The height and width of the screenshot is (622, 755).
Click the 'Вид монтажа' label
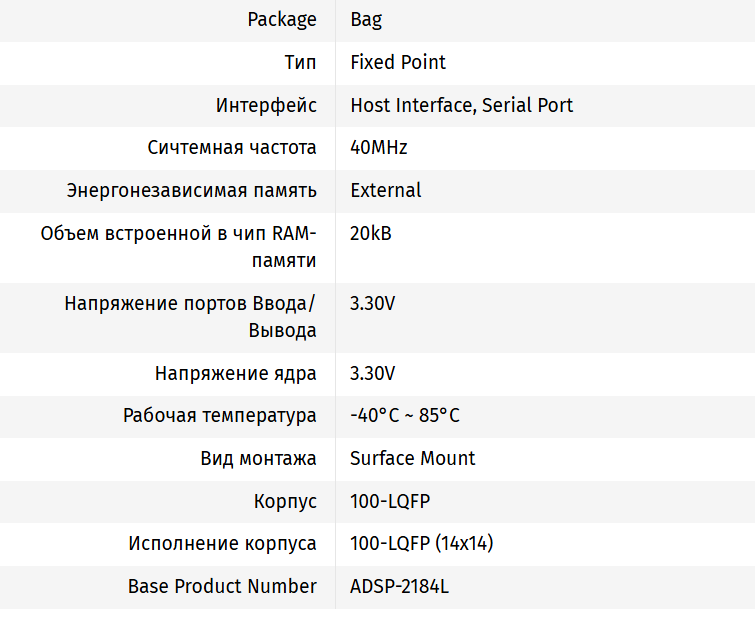point(259,458)
